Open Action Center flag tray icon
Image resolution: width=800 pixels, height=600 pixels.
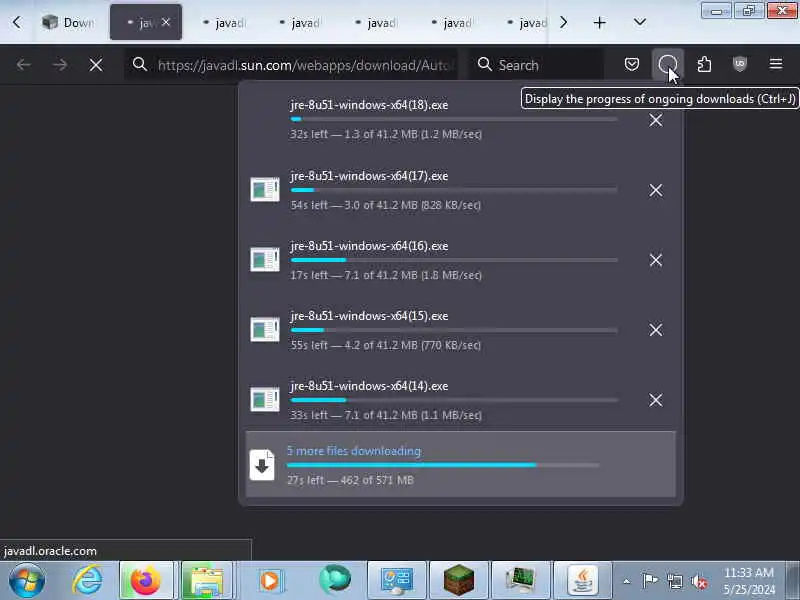coord(650,581)
